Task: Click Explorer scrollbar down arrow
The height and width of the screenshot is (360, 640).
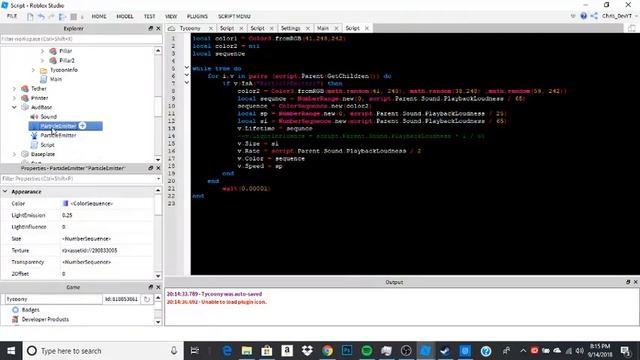Action: point(158,160)
